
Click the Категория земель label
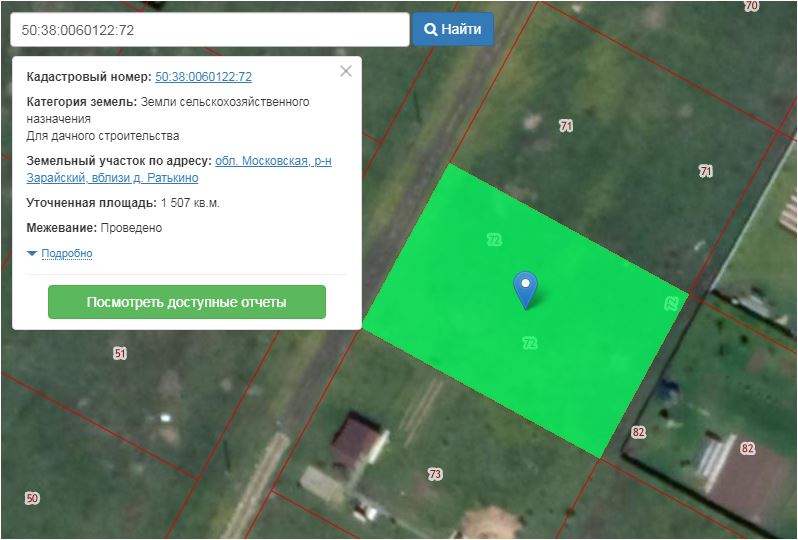point(81,102)
